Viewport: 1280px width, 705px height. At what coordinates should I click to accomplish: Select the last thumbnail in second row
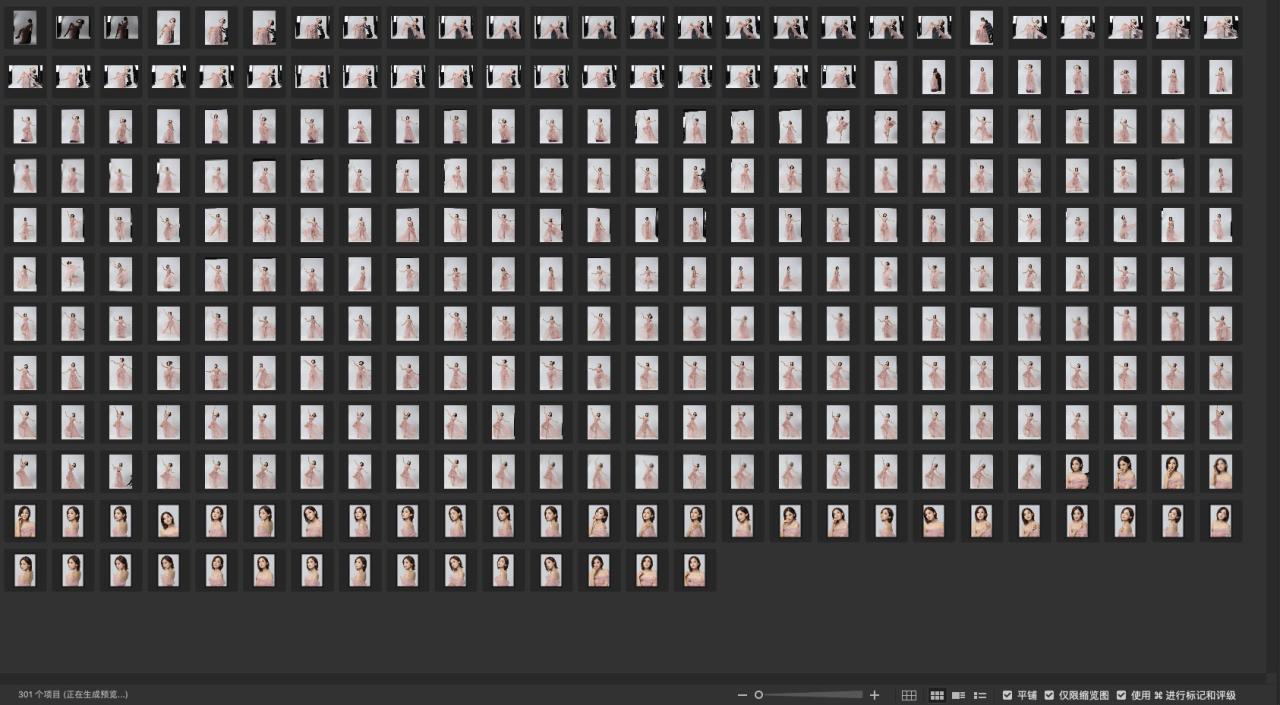(x=1220, y=77)
